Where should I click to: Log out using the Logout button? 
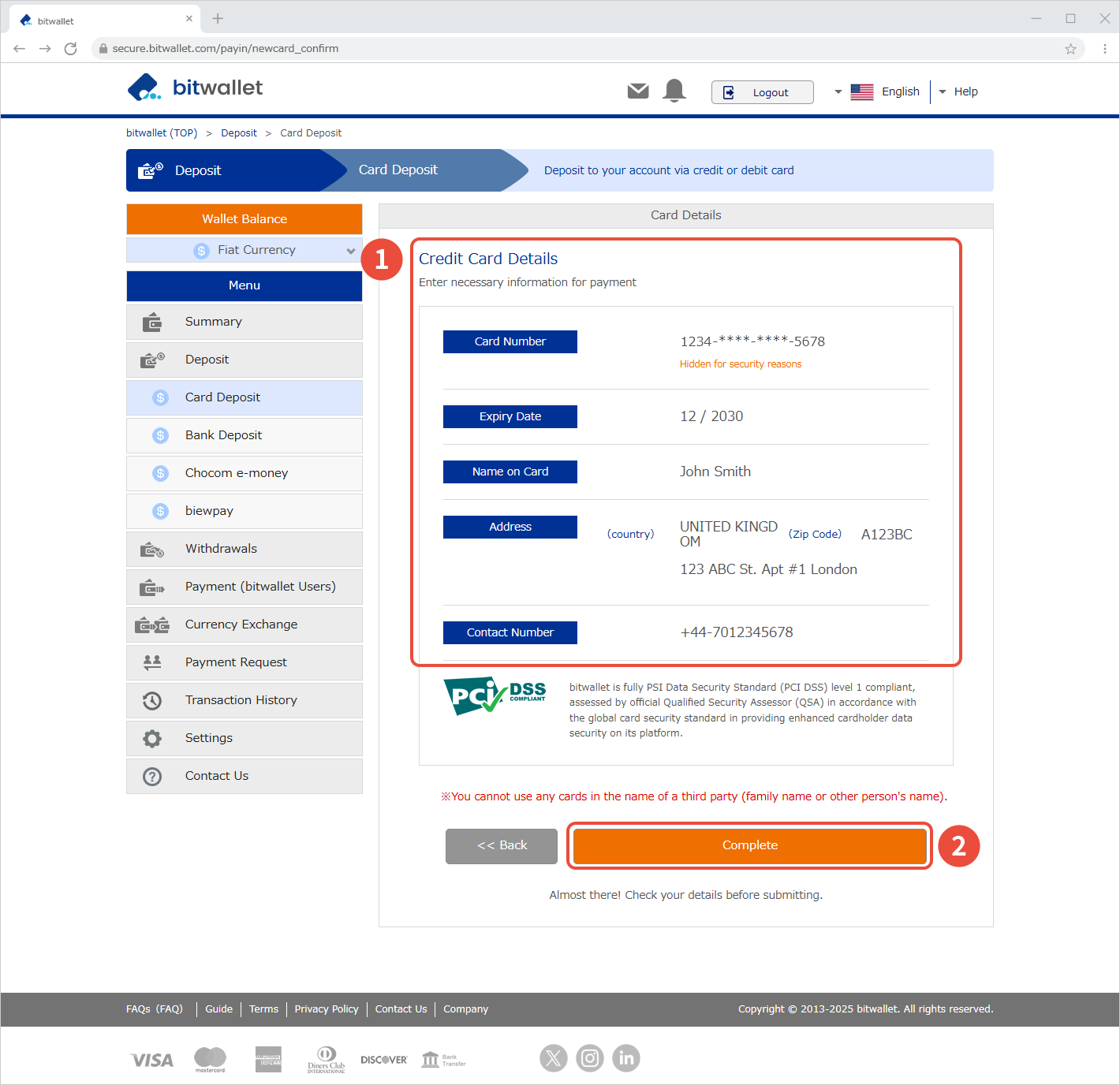tap(762, 92)
